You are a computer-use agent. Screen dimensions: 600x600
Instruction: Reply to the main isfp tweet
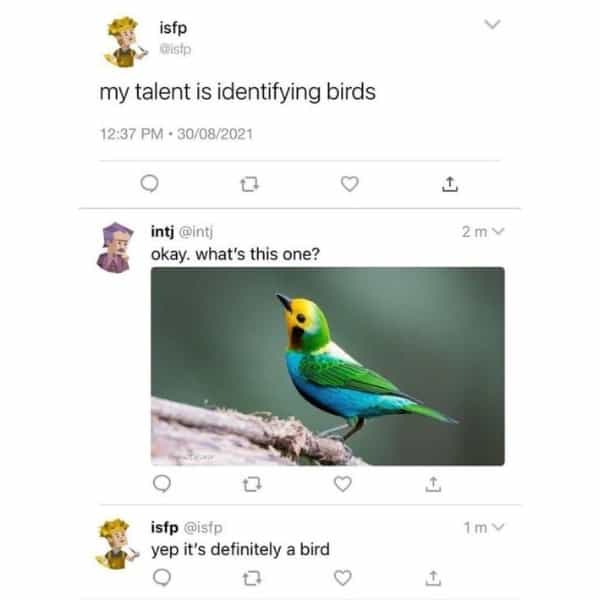click(149, 184)
